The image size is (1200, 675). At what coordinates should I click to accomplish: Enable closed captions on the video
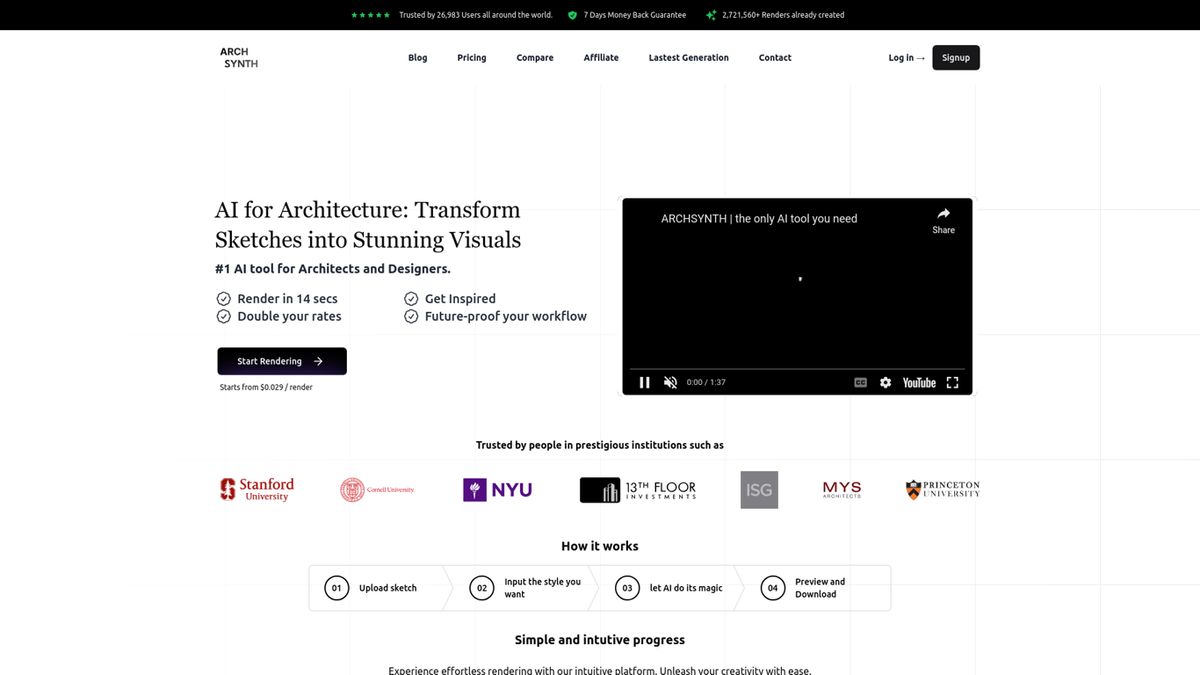pos(860,382)
